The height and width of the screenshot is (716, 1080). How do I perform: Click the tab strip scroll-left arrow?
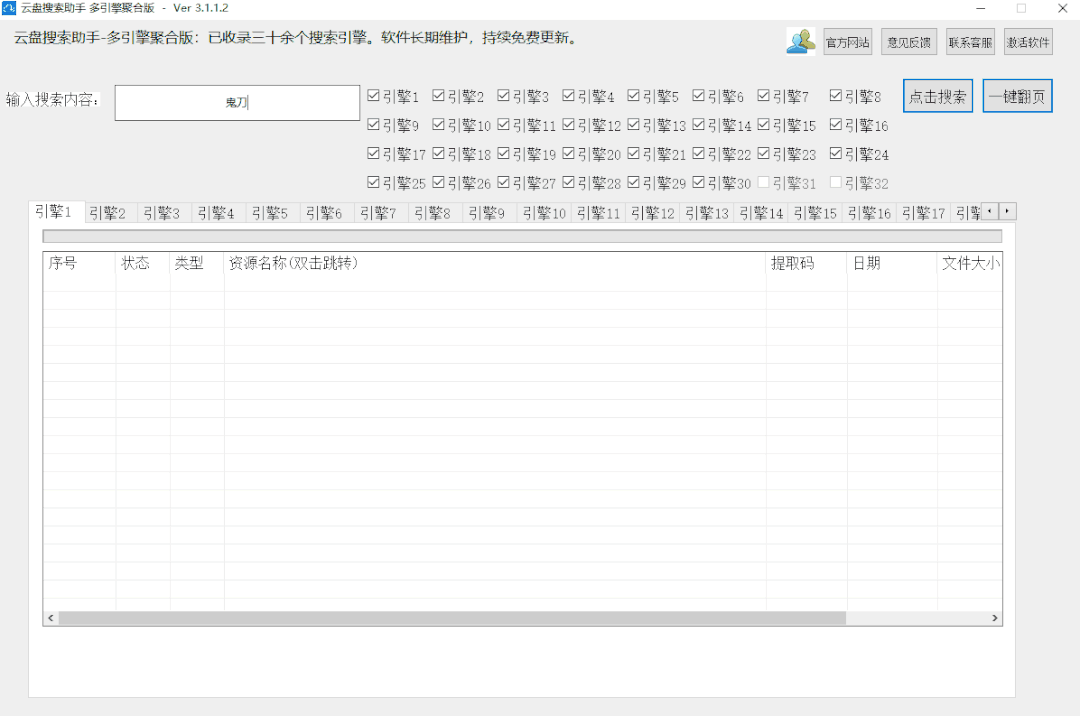point(989,211)
